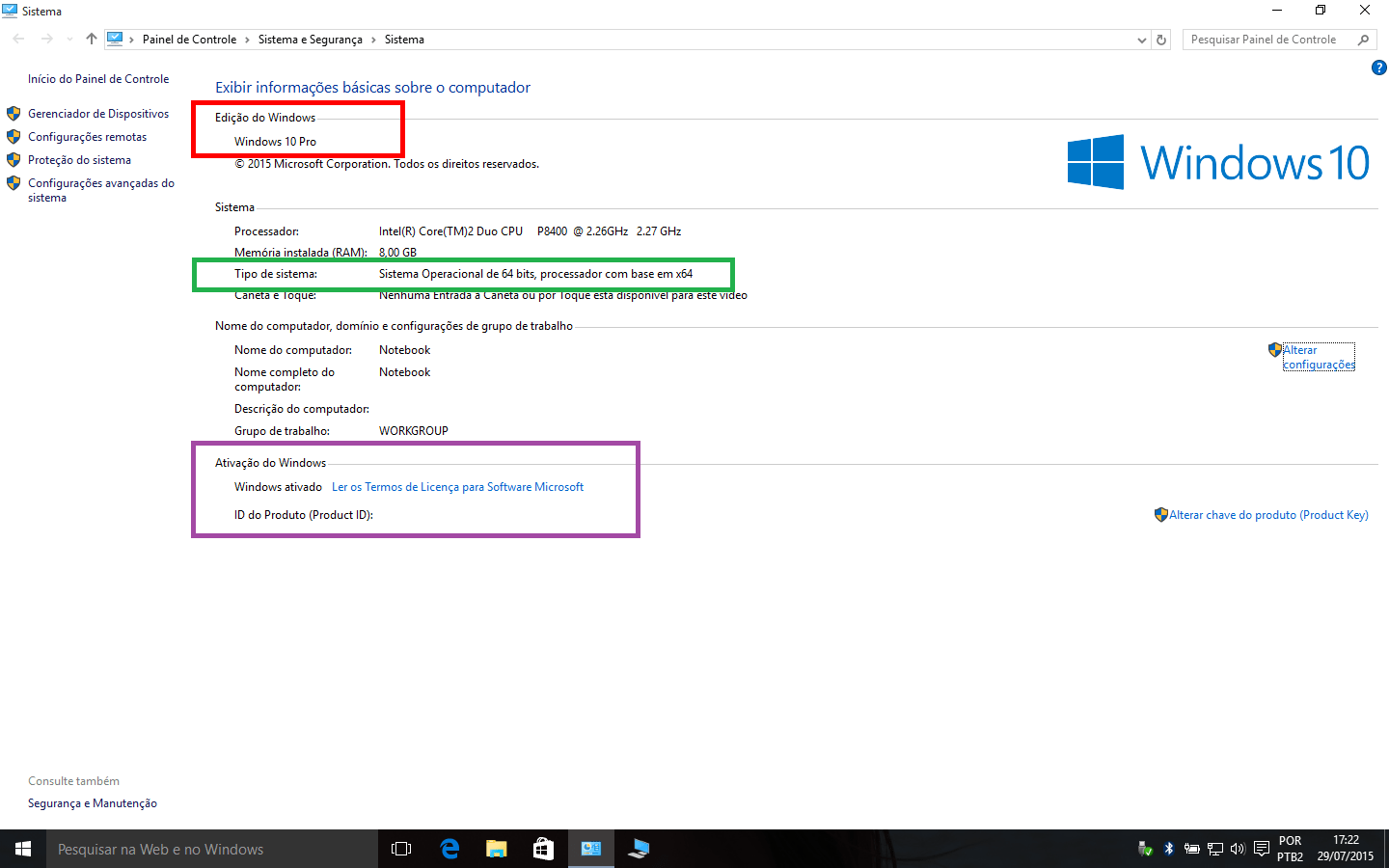The height and width of the screenshot is (868, 1389).
Task: Click the volume speaker tray icon
Action: click(1238, 849)
